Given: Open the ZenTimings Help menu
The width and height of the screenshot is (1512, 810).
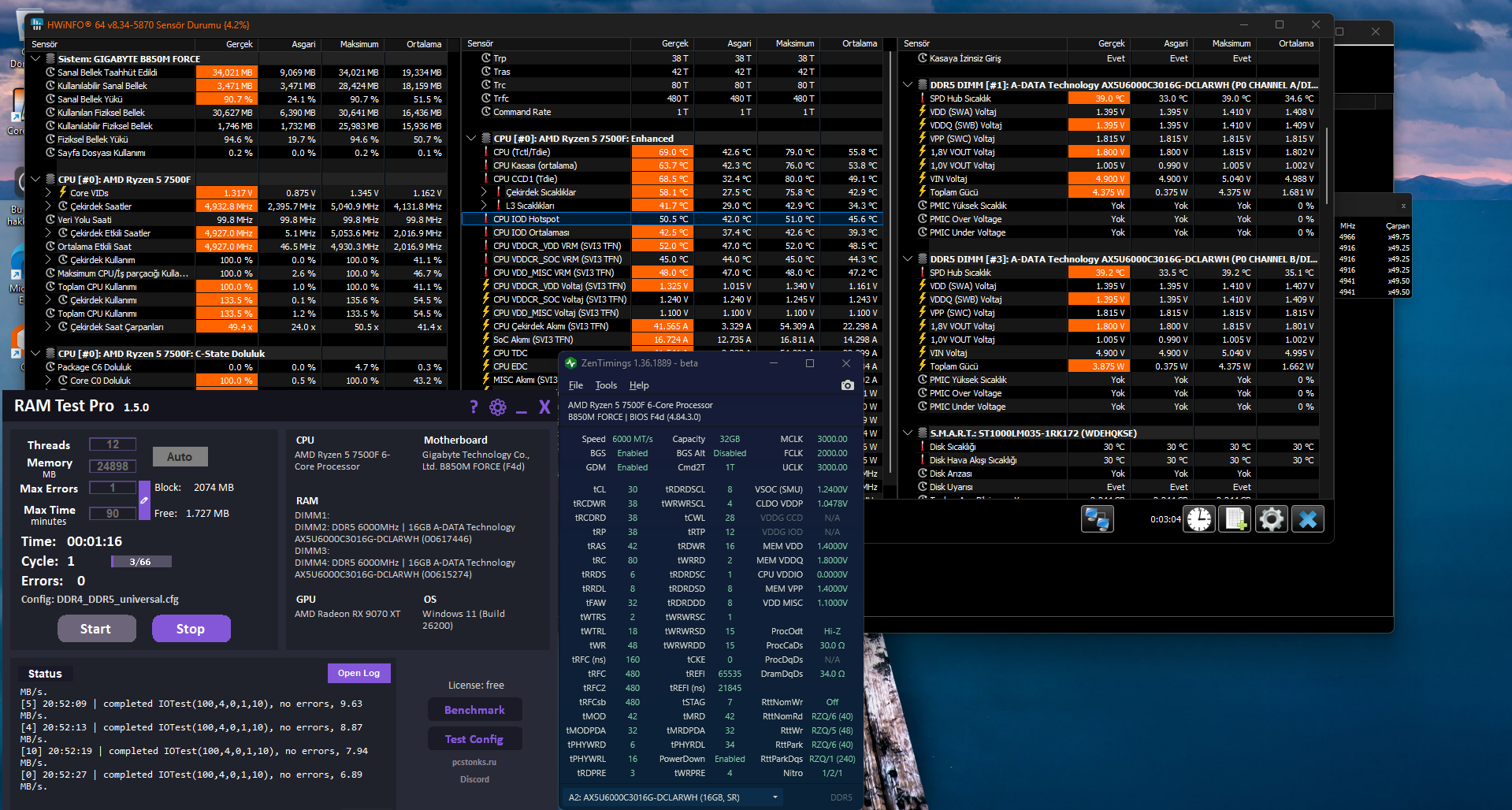Looking at the screenshot, I should point(639,385).
